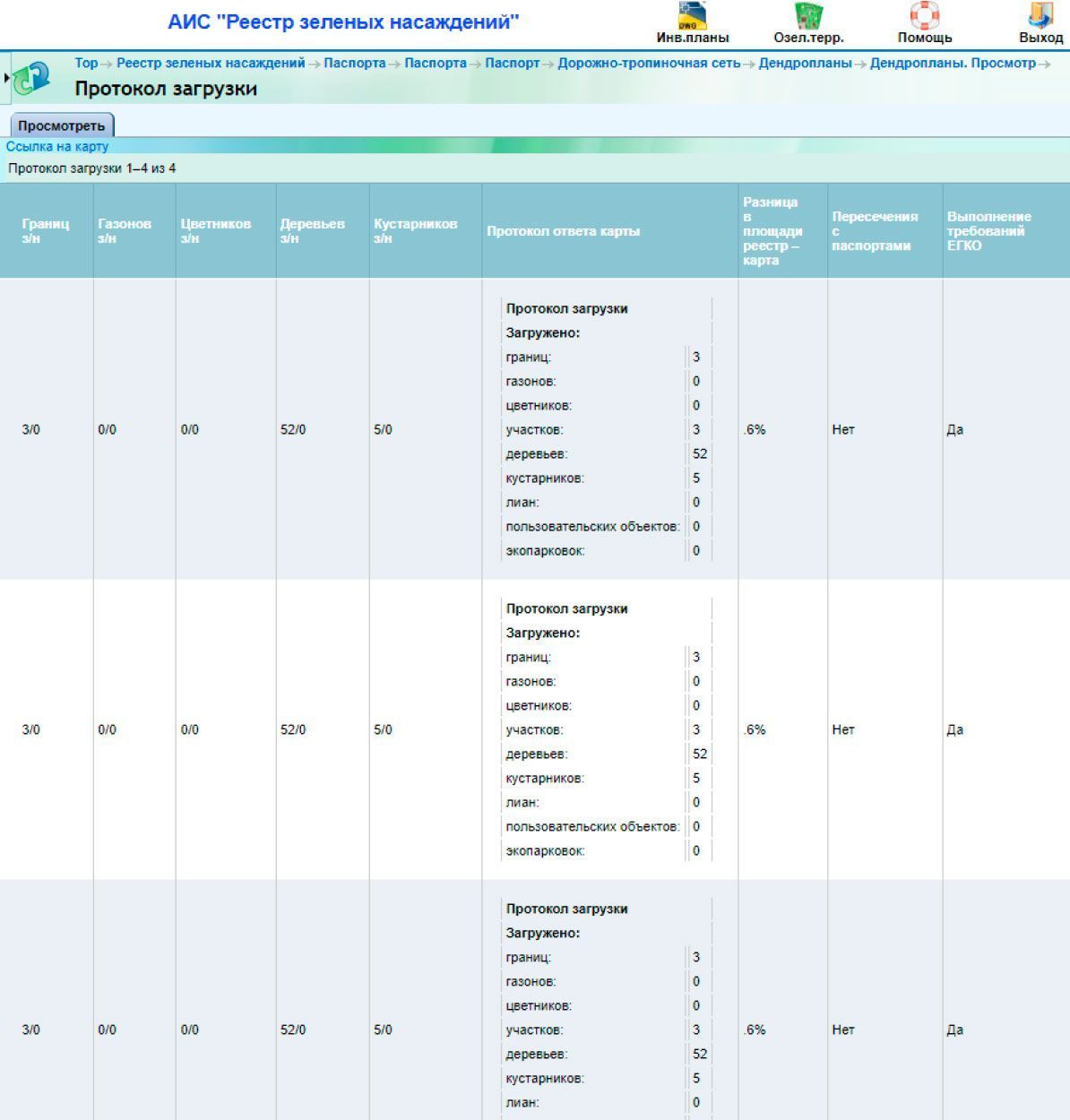Screen dimensions: 1070x1120
Task: Click the Выход exit door icon
Action: coord(1040,16)
